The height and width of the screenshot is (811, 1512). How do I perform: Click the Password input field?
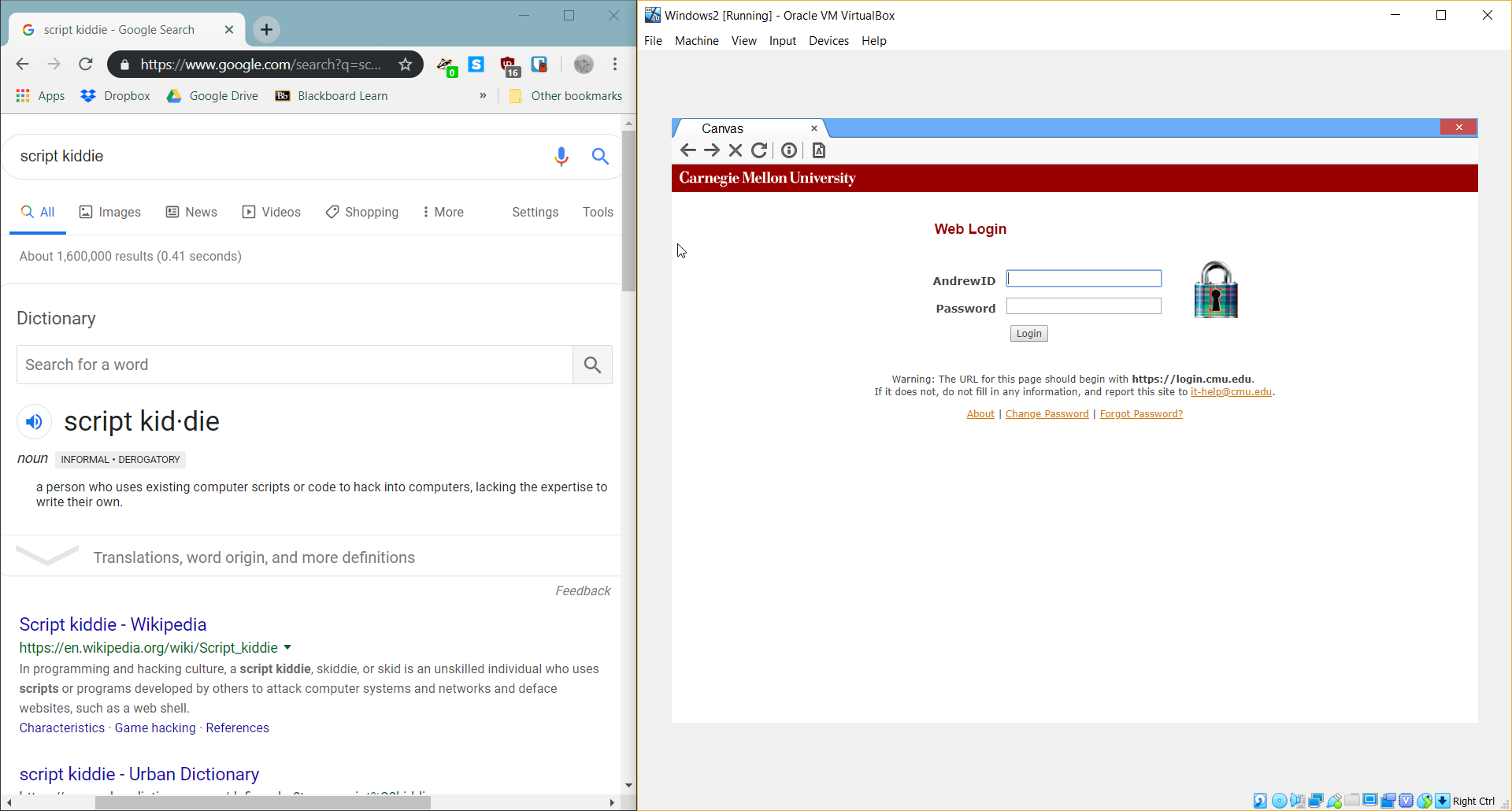click(x=1084, y=306)
